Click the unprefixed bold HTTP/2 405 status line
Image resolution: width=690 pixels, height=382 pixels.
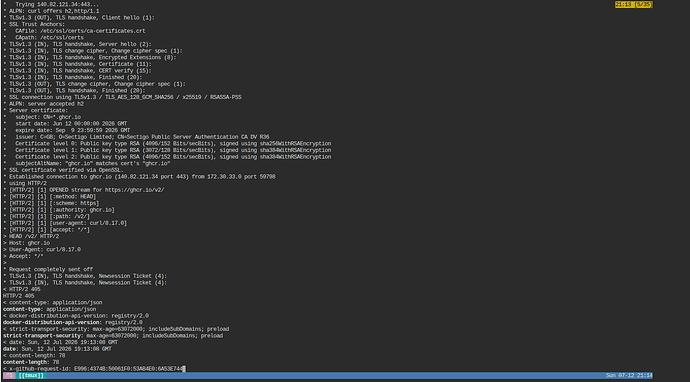[18, 296]
